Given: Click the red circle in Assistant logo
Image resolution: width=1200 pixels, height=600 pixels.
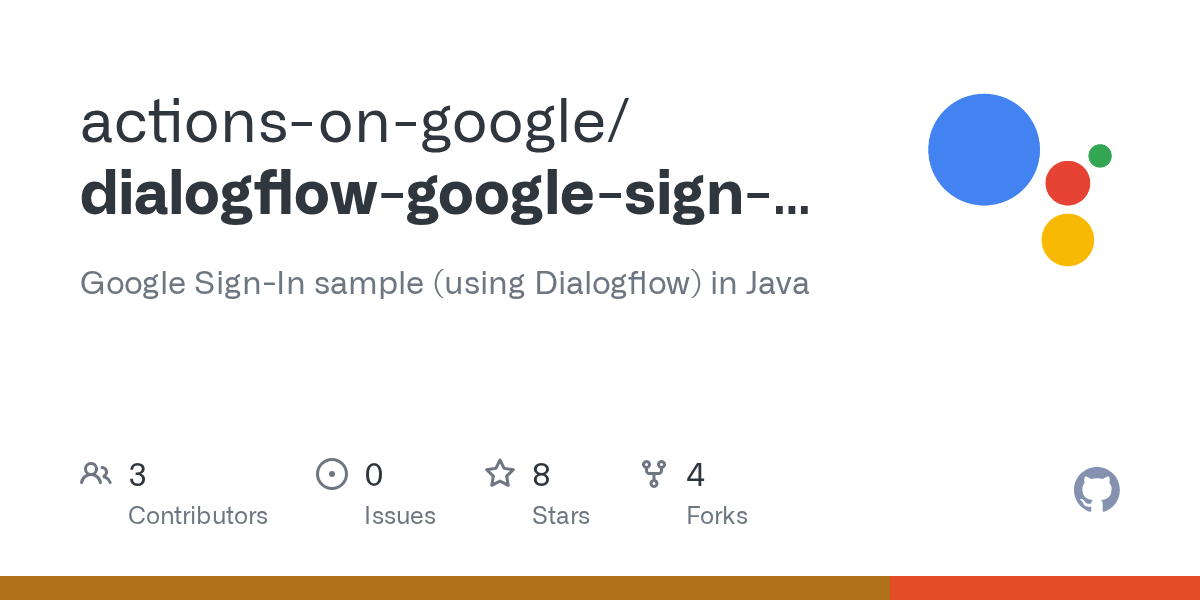Looking at the screenshot, I should click(x=1067, y=183).
